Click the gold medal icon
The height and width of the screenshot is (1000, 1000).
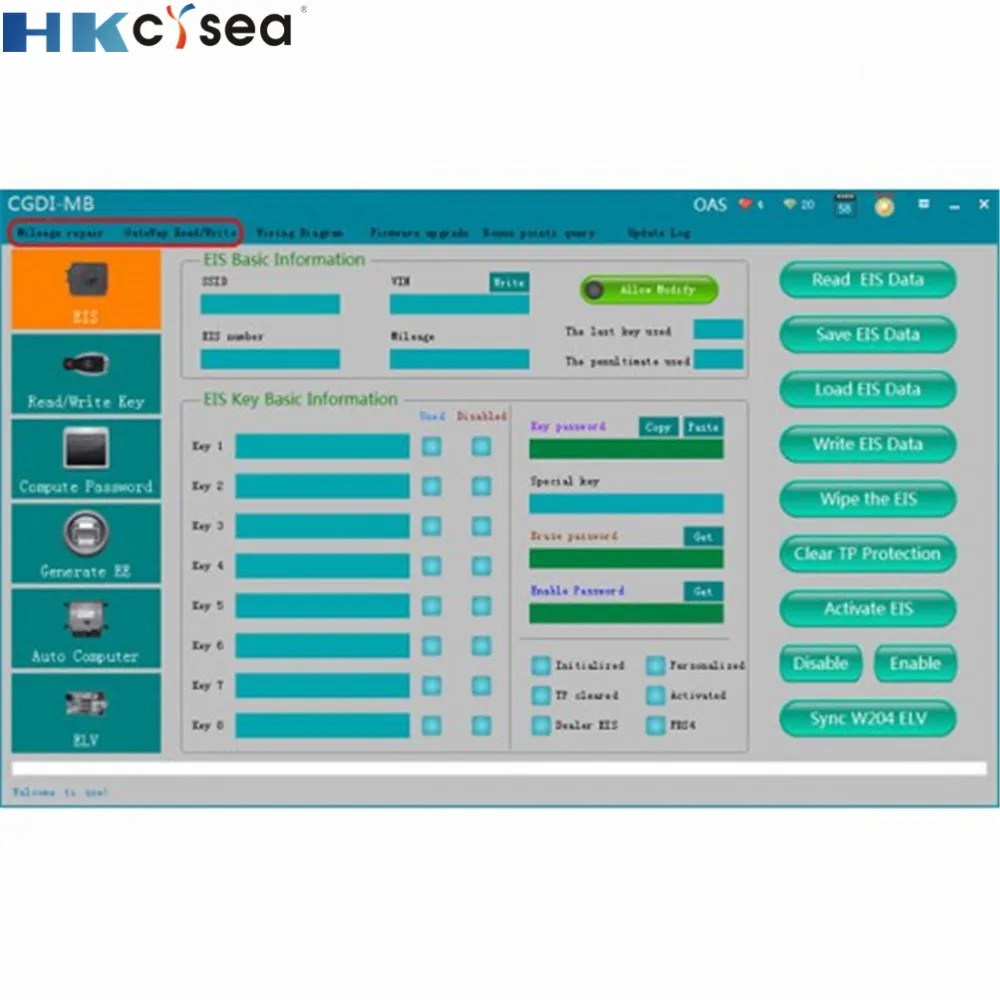click(x=885, y=205)
